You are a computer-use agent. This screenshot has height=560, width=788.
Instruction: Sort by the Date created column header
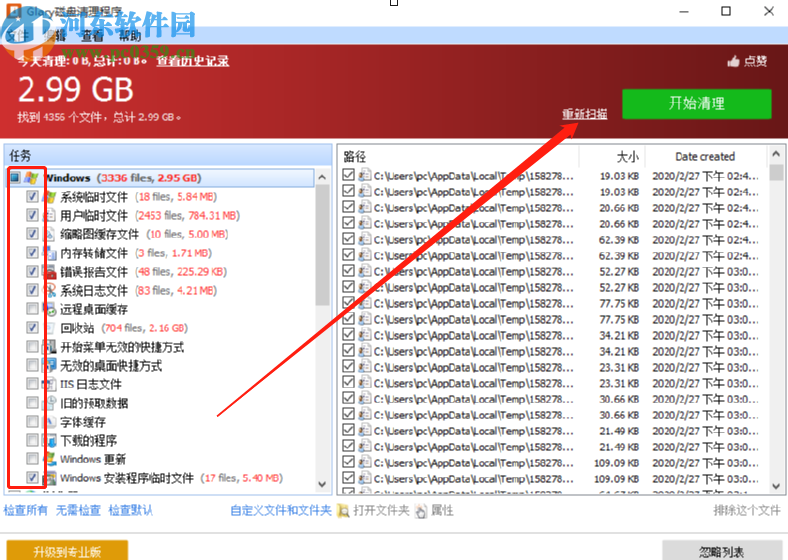(x=706, y=157)
